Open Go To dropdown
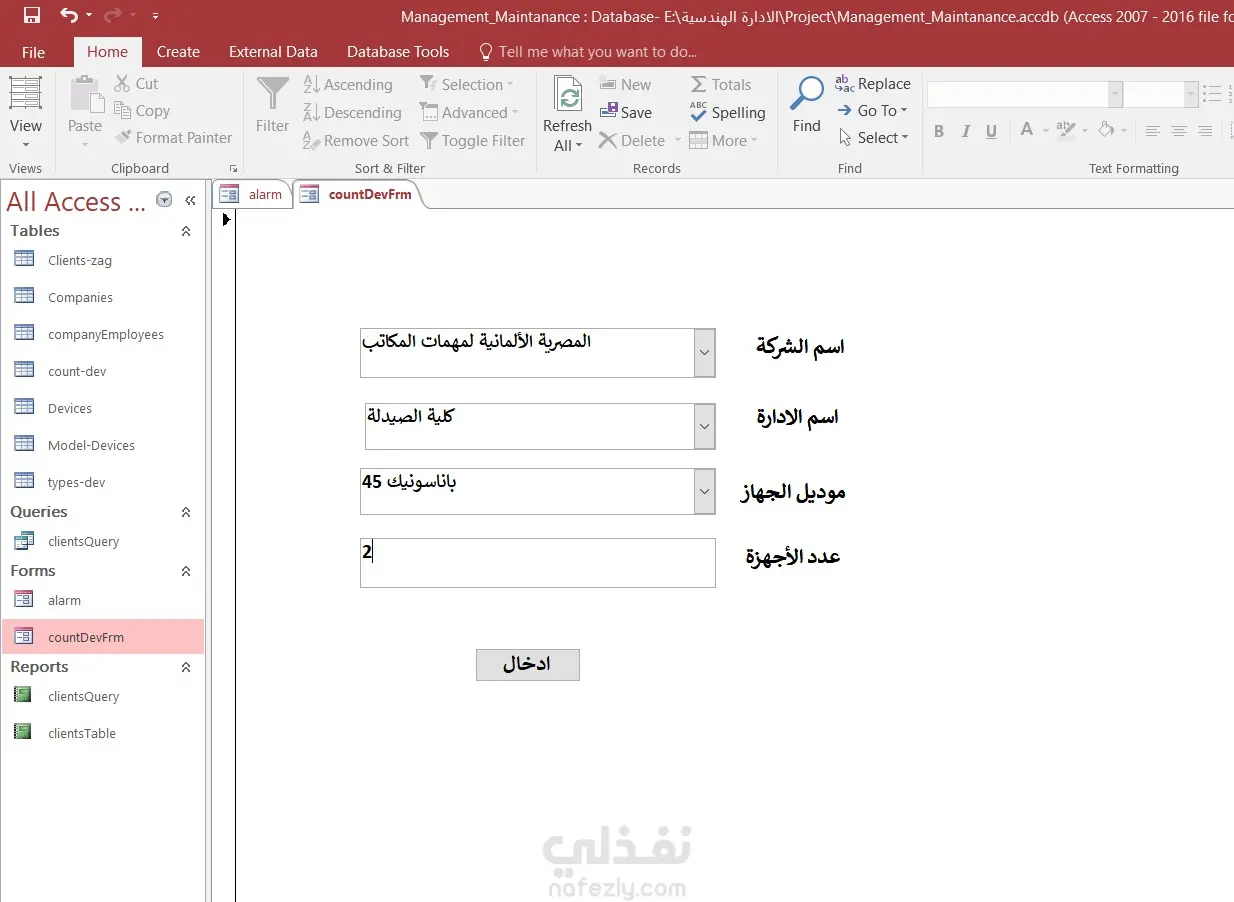Screen dimensions: 1234x902 (872, 111)
